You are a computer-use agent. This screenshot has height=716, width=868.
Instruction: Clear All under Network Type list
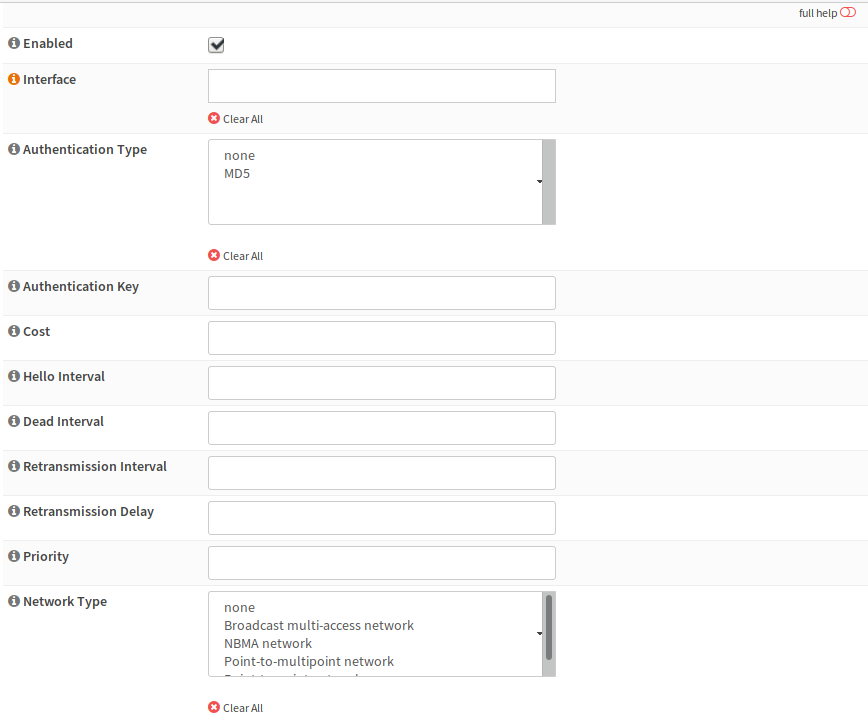(x=236, y=708)
